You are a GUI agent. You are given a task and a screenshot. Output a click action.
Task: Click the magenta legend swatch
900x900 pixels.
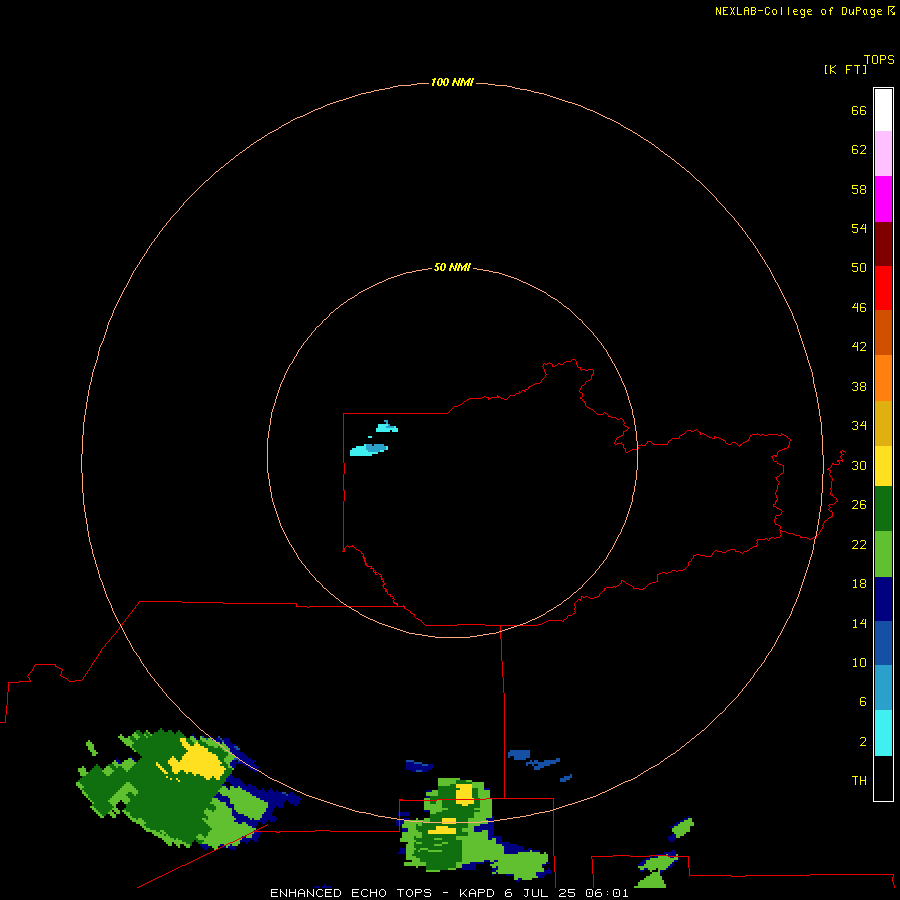[883, 199]
